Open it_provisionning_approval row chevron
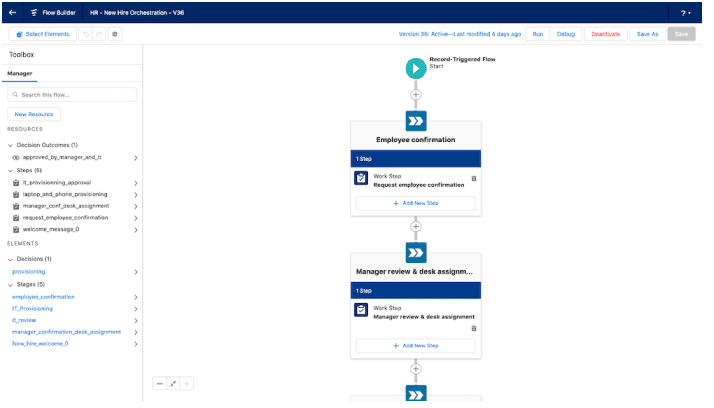 point(136,183)
